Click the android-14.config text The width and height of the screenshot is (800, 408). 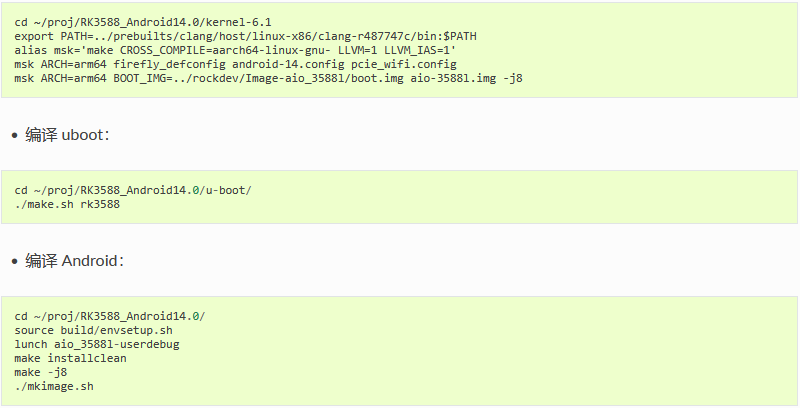point(288,64)
